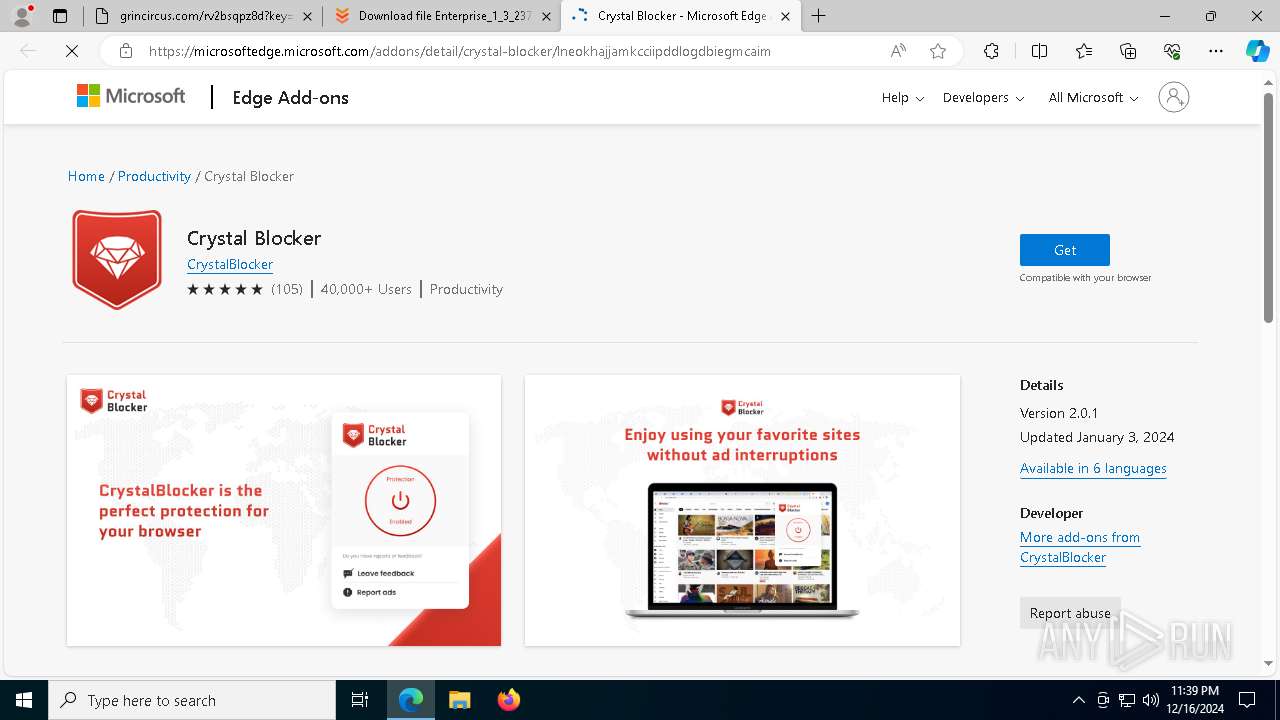Click the Productivity category label under title
This screenshot has height=720, width=1280.
coord(466,289)
